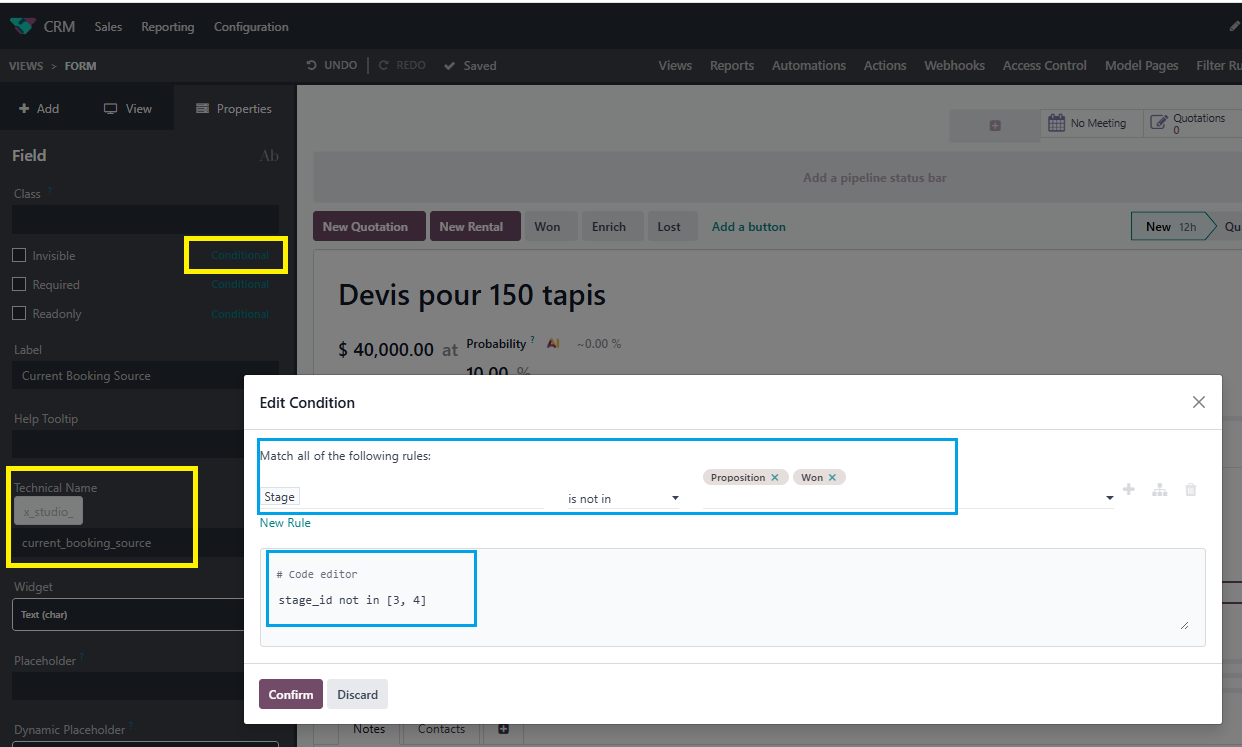
Task: Open the Quotations smart button
Action: point(1191,123)
